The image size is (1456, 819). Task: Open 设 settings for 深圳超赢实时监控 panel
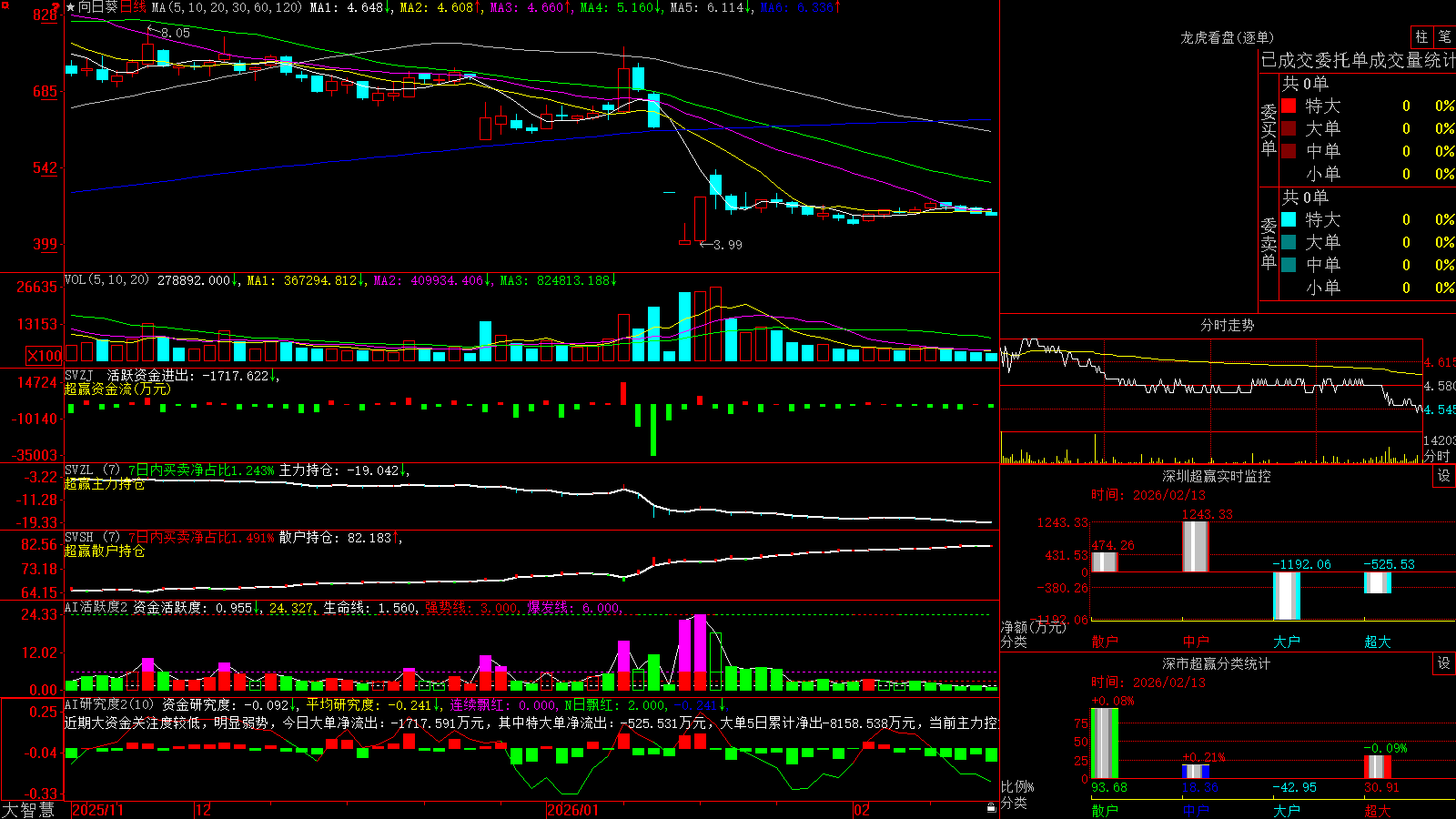point(1444,476)
